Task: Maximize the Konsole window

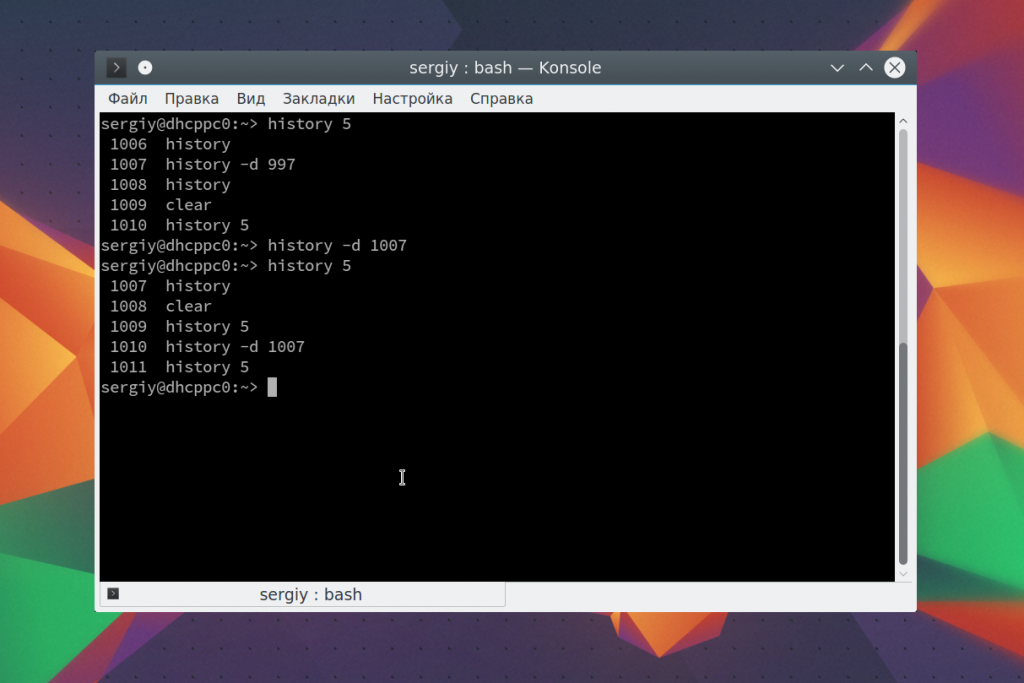Action: 866,68
